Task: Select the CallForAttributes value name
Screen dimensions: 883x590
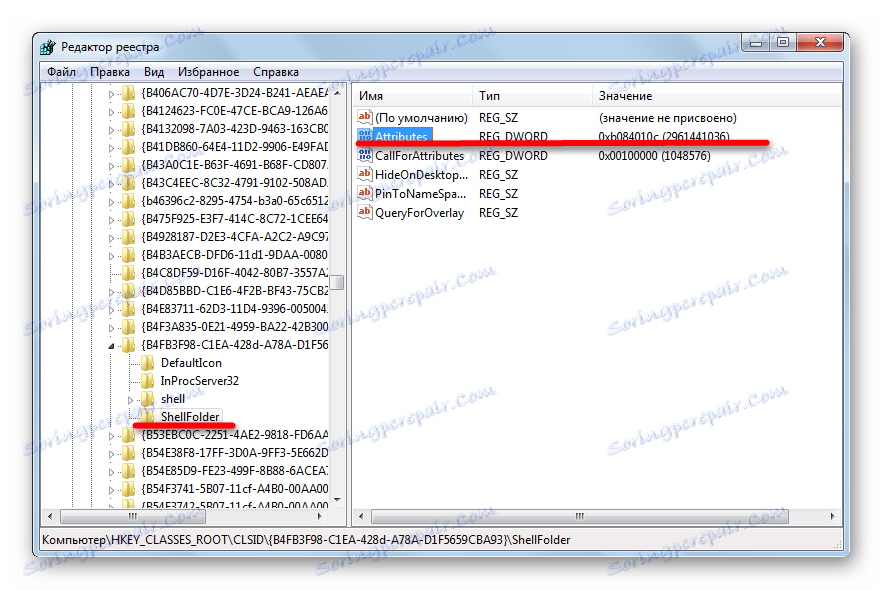Action: tap(419, 155)
